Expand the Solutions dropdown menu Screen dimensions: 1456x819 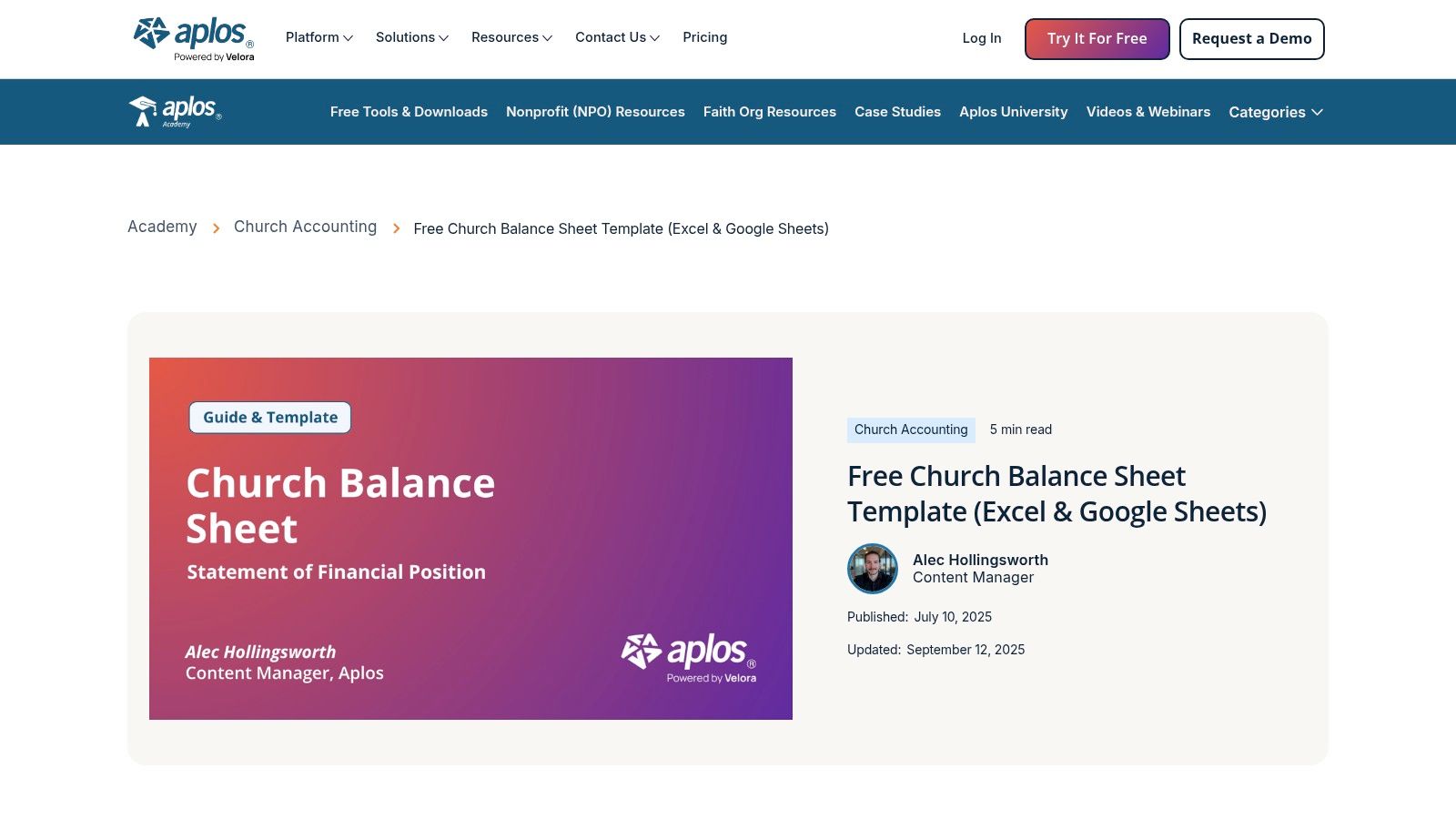pyautogui.click(x=411, y=37)
